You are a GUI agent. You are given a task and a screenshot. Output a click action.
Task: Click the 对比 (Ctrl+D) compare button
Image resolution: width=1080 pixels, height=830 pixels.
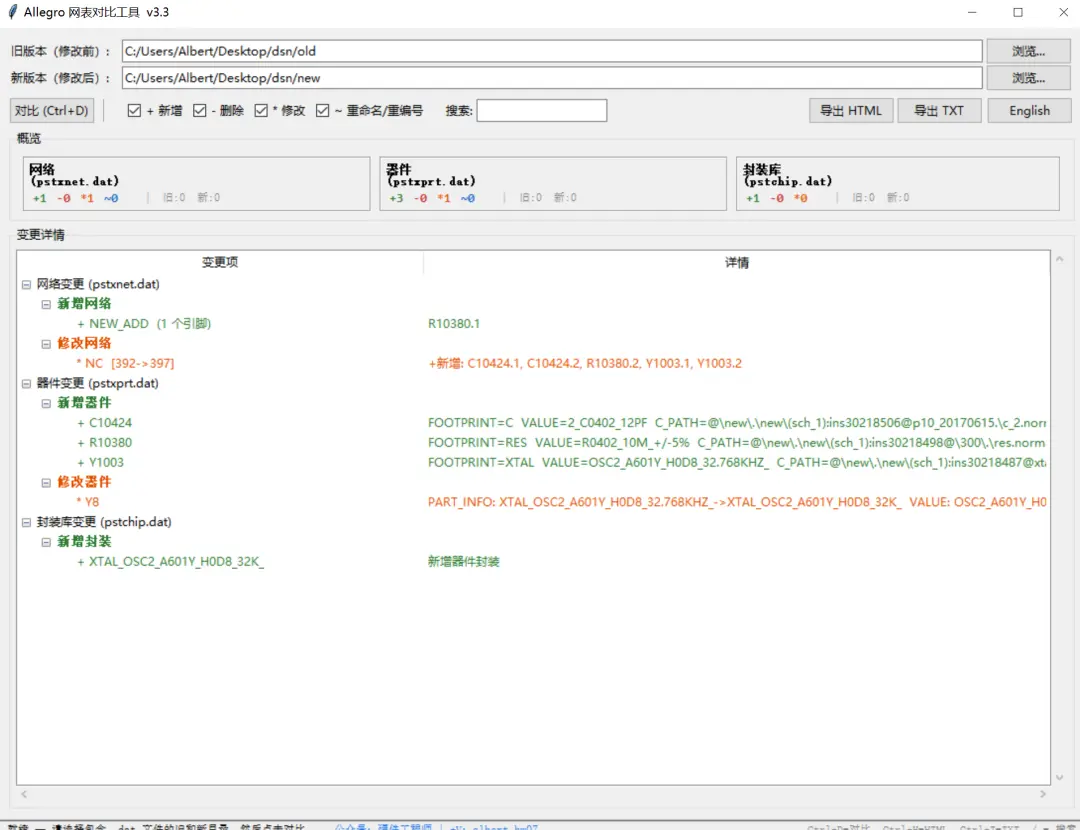click(x=52, y=110)
